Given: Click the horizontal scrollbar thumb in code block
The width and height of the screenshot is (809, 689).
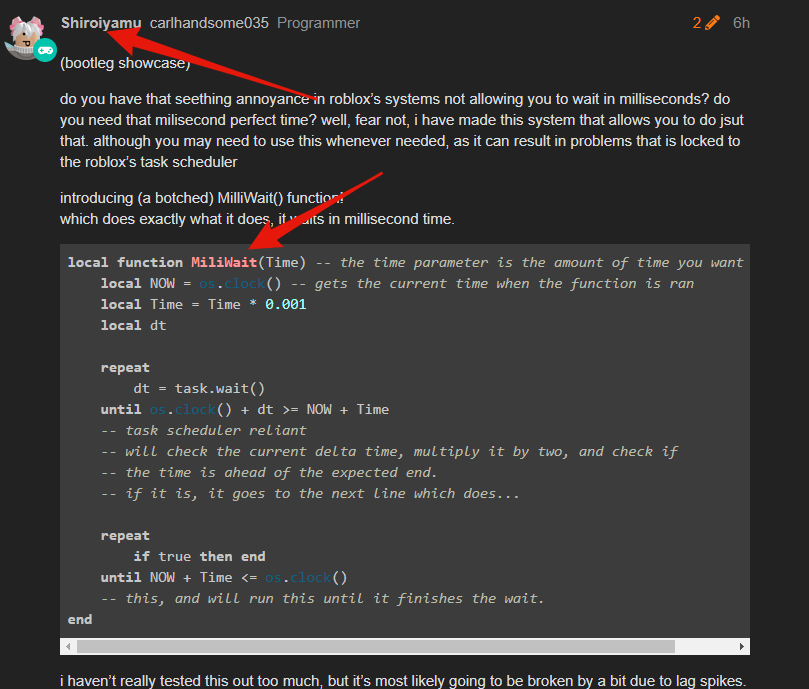Looking at the screenshot, I should tap(376, 646).
